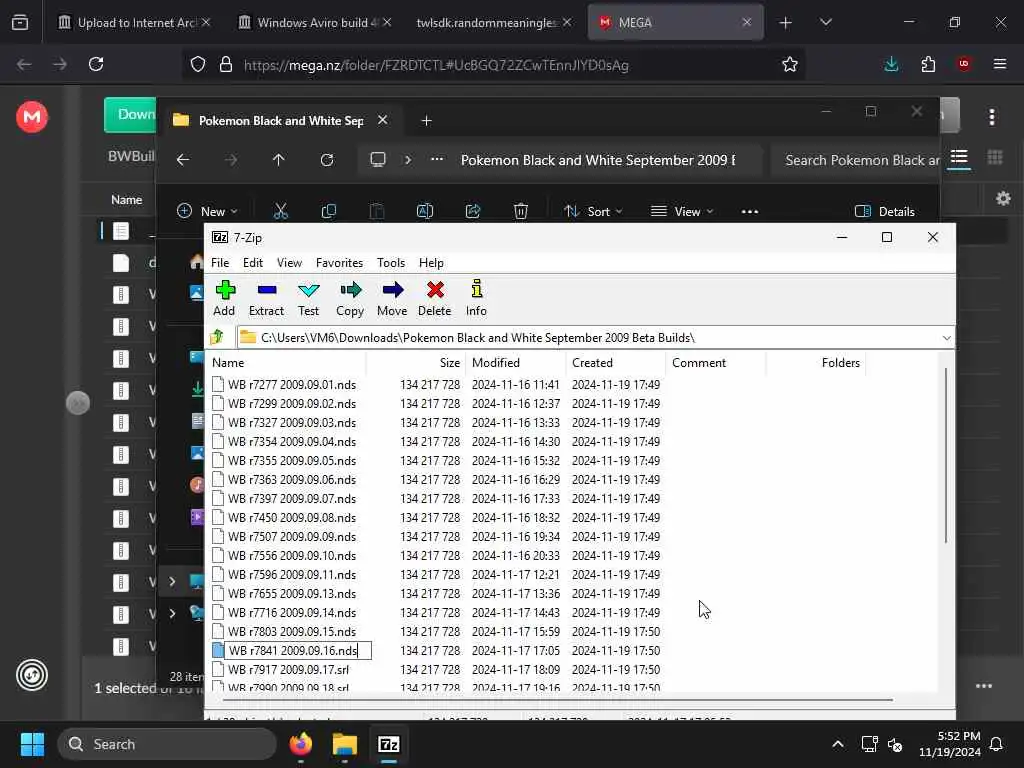
Task: Select file WB r7716 2009.09.14.nds
Action: click(x=292, y=613)
